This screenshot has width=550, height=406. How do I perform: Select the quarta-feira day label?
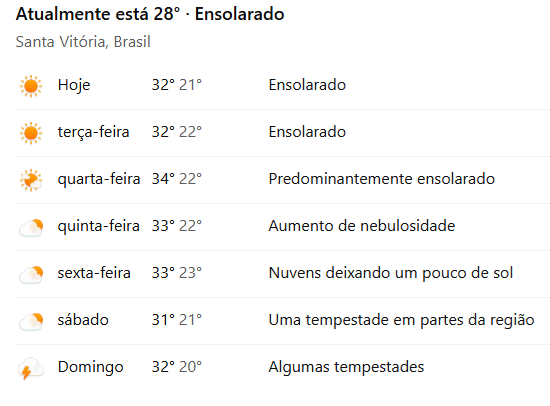[x=99, y=179]
